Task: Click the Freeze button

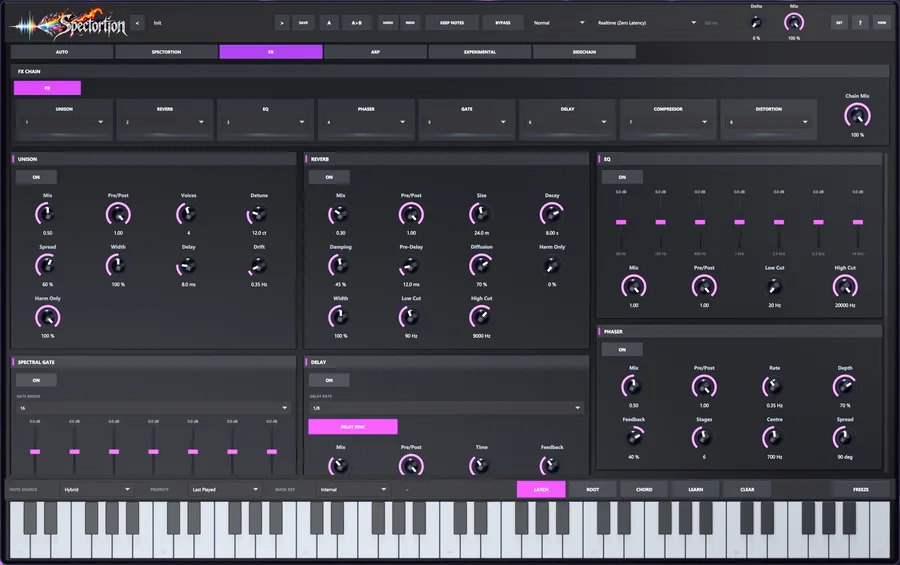Action: click(x=860, y=489)
